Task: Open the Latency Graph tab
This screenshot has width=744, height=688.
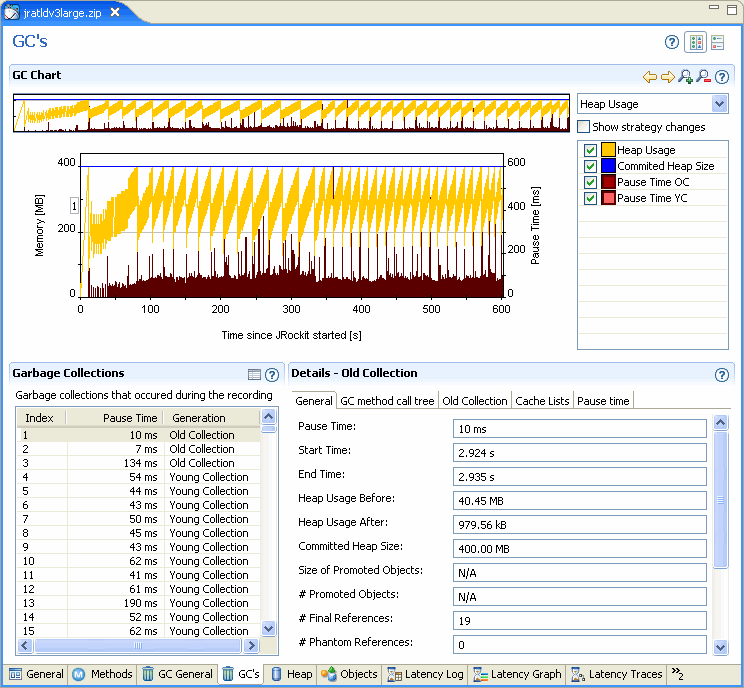Action: point(518,674)
